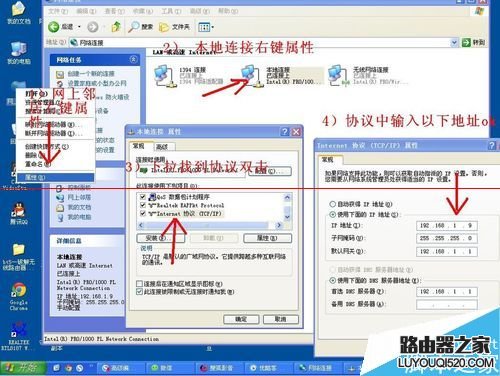Screen dimensions: 500x376
Task: Click the Folders toolbar icon
Action: pyautogui.click(x=163, y=27)
